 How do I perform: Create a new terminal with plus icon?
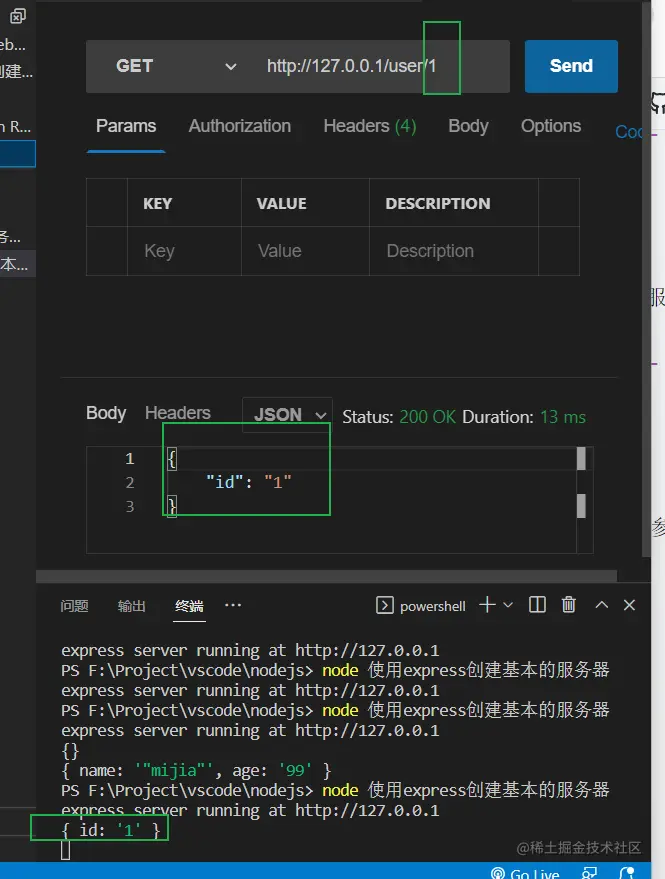tap(487, 605)
